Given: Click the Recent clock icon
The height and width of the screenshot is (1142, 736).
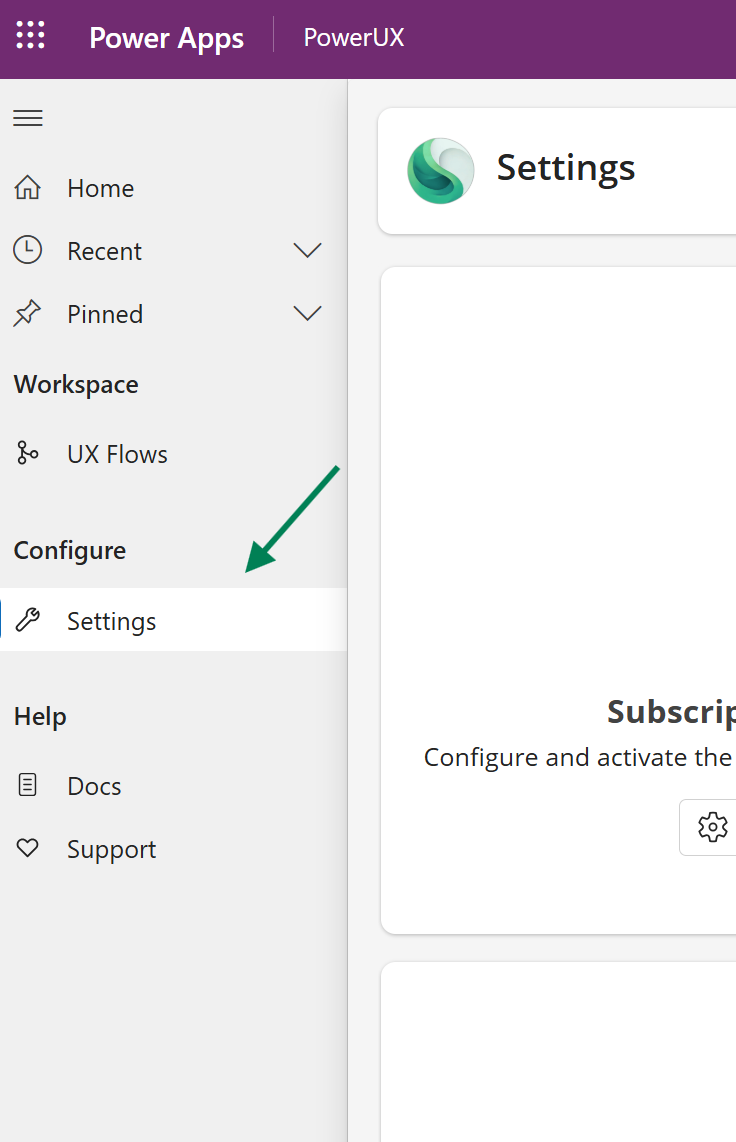Looking at the screenshot, I should (28, 250).
